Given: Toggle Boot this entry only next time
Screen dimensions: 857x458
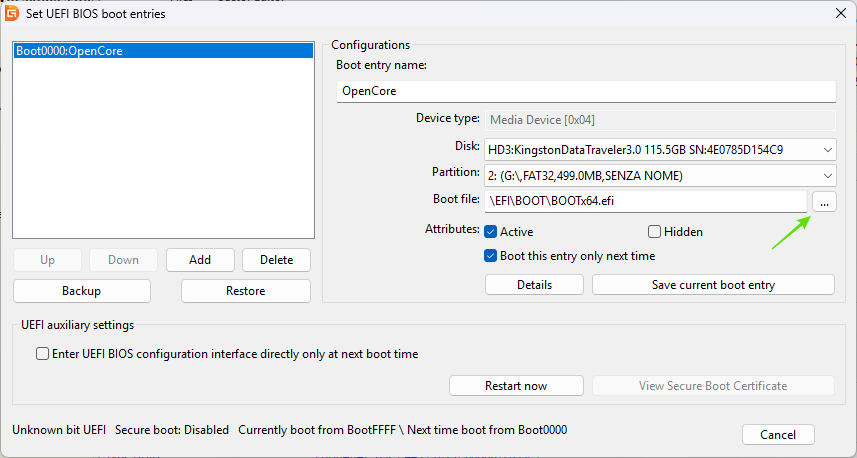Looking at the screenshot, I should click(490, 256).
